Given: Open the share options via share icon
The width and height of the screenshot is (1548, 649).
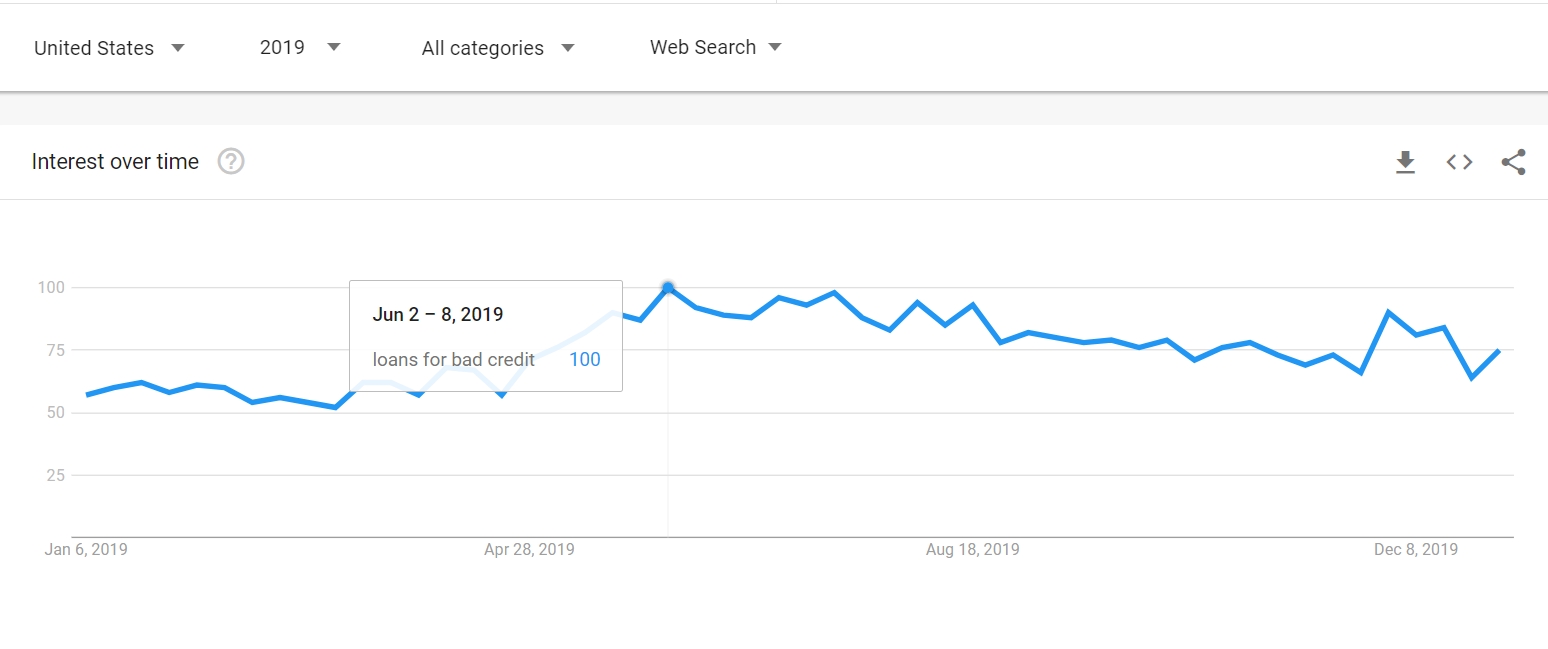Looking at the screenshot, I should pyautogui.click(x=1513, y=161).
